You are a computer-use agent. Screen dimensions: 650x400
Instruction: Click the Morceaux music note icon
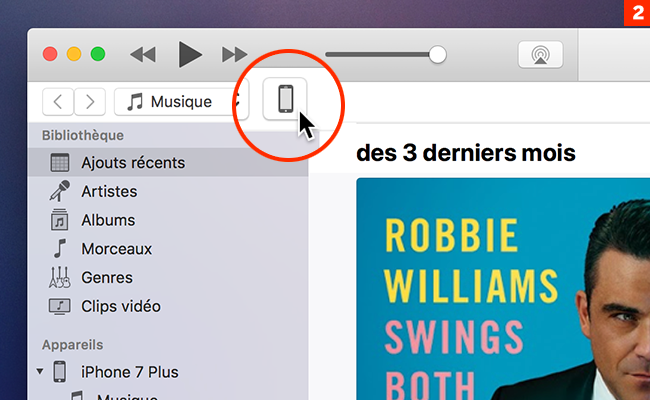60,248
